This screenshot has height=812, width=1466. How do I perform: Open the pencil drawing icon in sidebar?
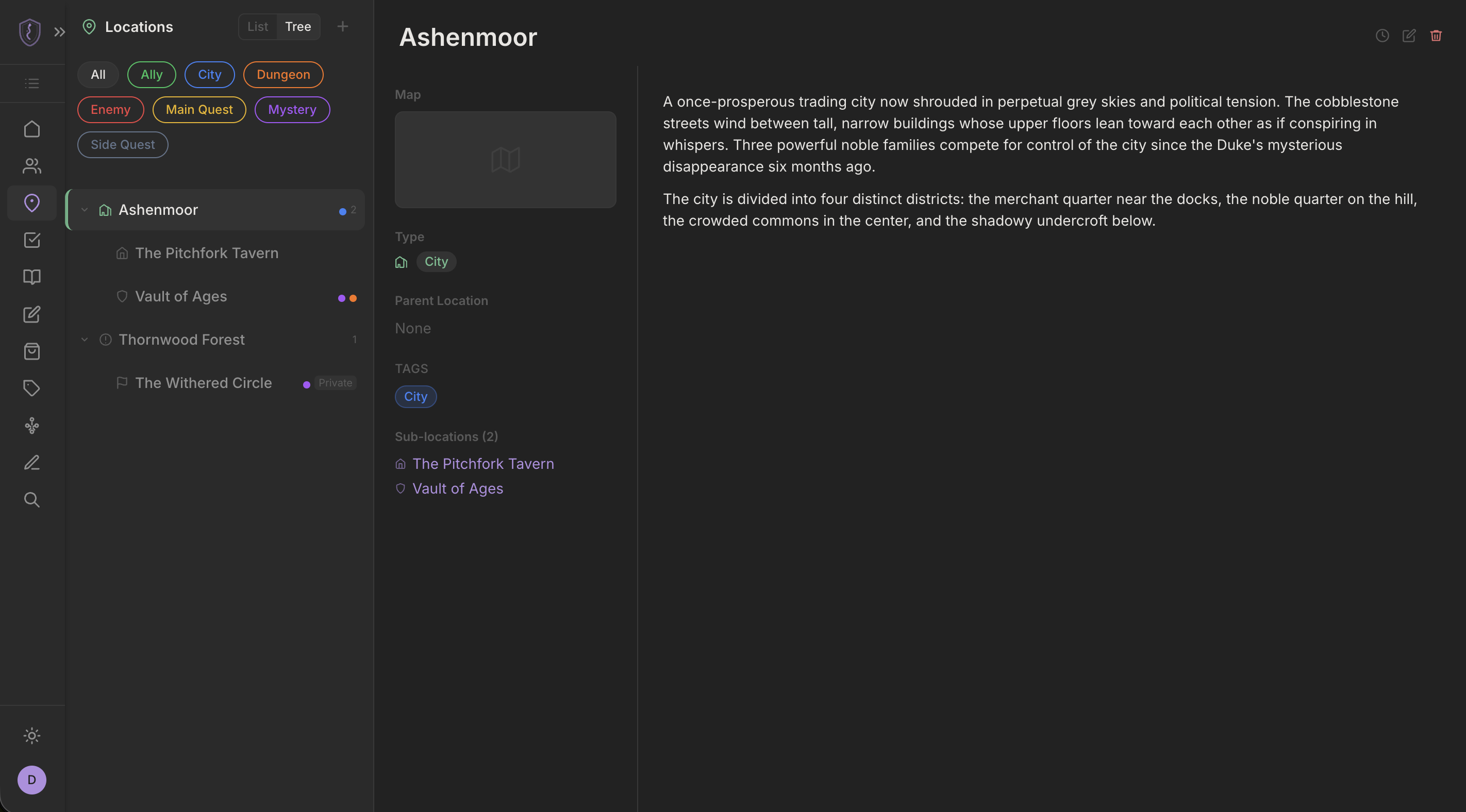pos(32,462)
